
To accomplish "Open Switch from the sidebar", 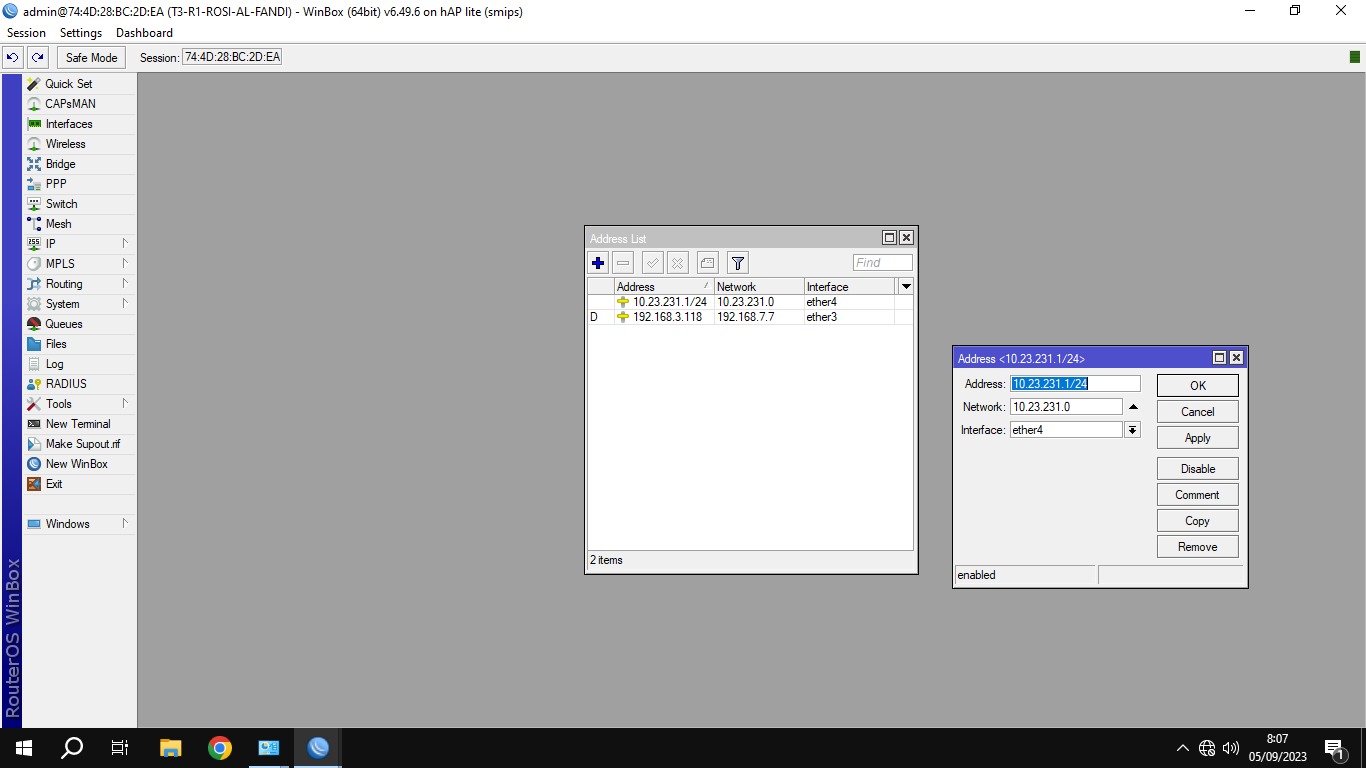I will pyautogui.click(x=79, y=204).
